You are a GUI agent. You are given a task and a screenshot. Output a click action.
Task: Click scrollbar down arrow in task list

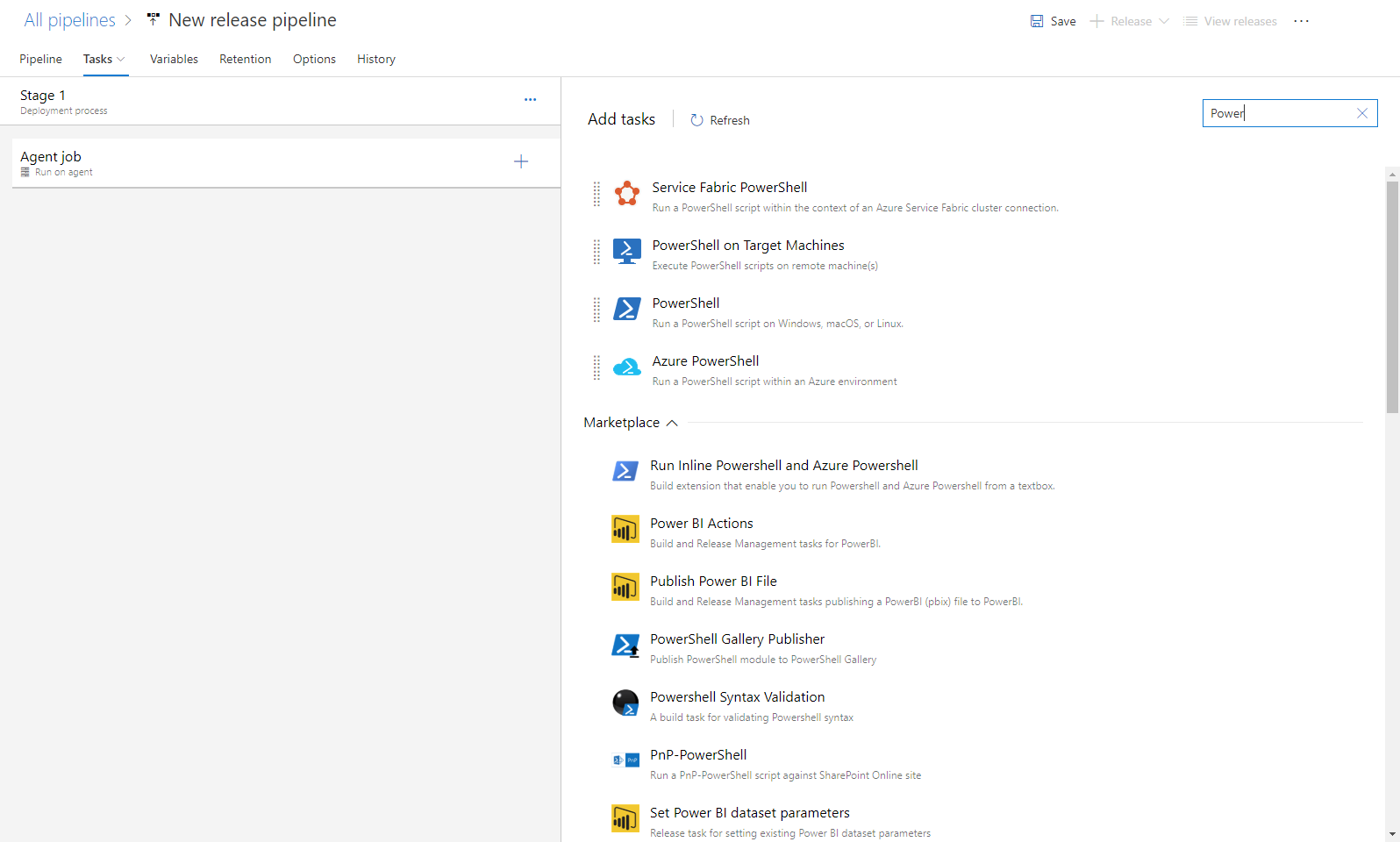[x=1392, y=834]
